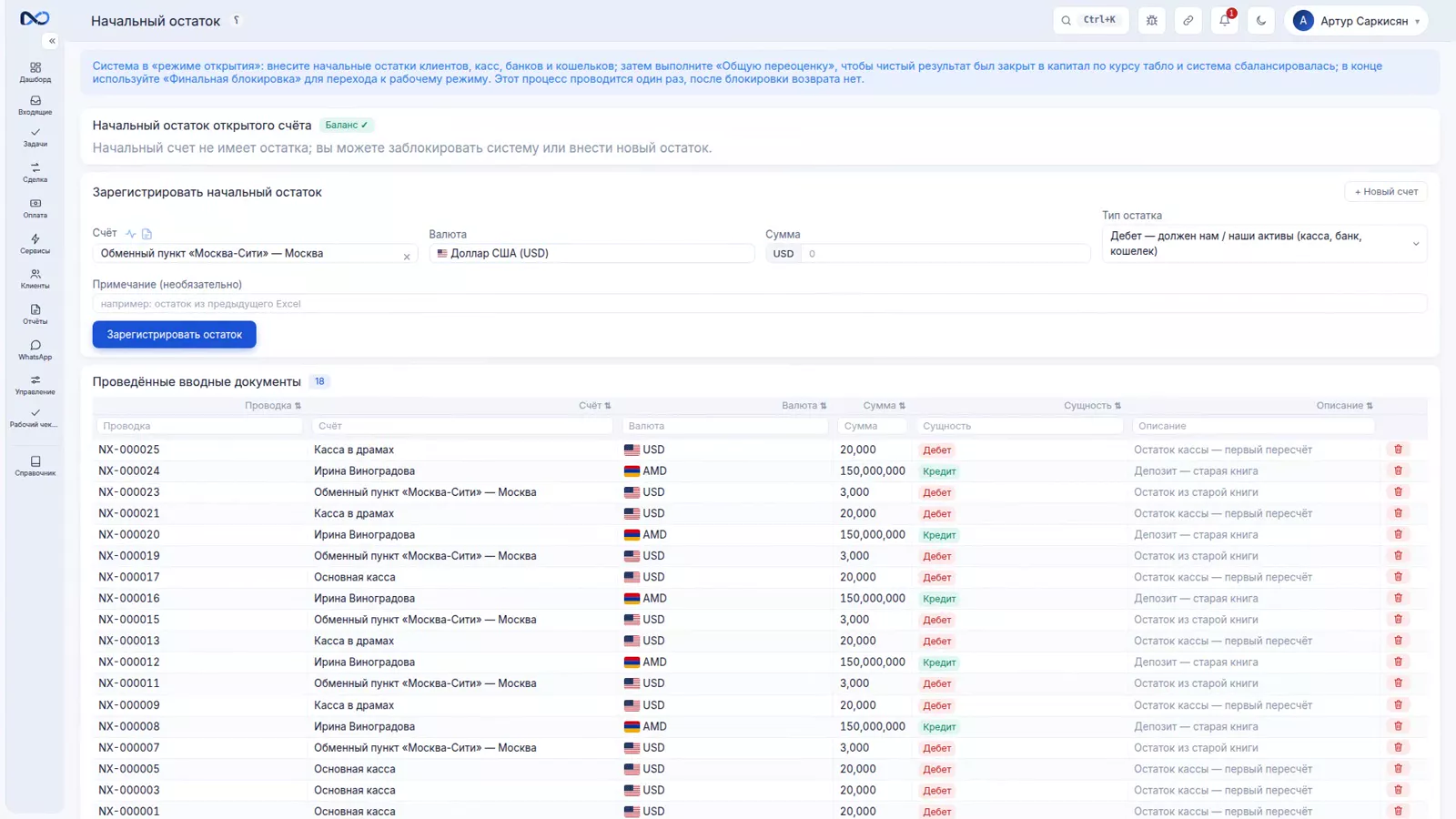The image size is (1456, 819).
Task: Click the Проводка filter field
Action: pyautogui.click(x=199, y=426)
